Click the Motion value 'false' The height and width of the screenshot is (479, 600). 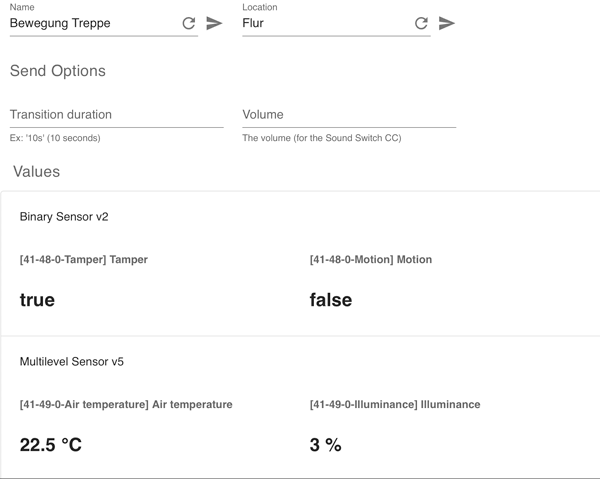[x=331, y=299]
